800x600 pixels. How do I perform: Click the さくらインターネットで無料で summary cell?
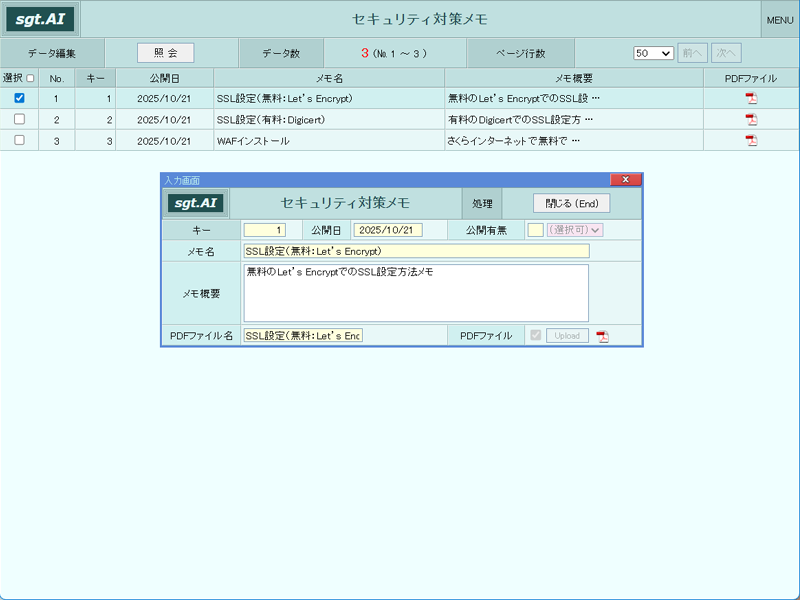tap(574, 141)
